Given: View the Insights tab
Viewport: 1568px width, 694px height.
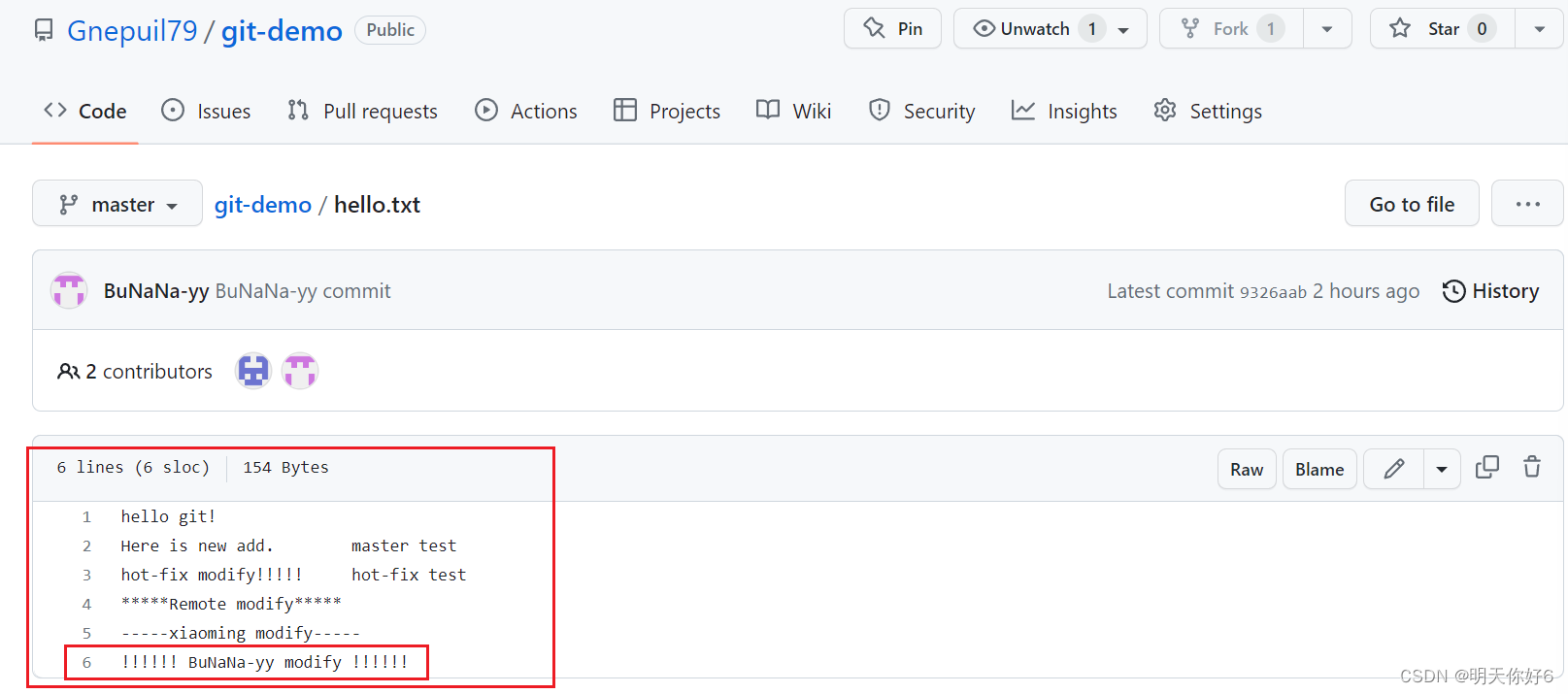Looking at the screenshot, I should tap(1064, 111).
